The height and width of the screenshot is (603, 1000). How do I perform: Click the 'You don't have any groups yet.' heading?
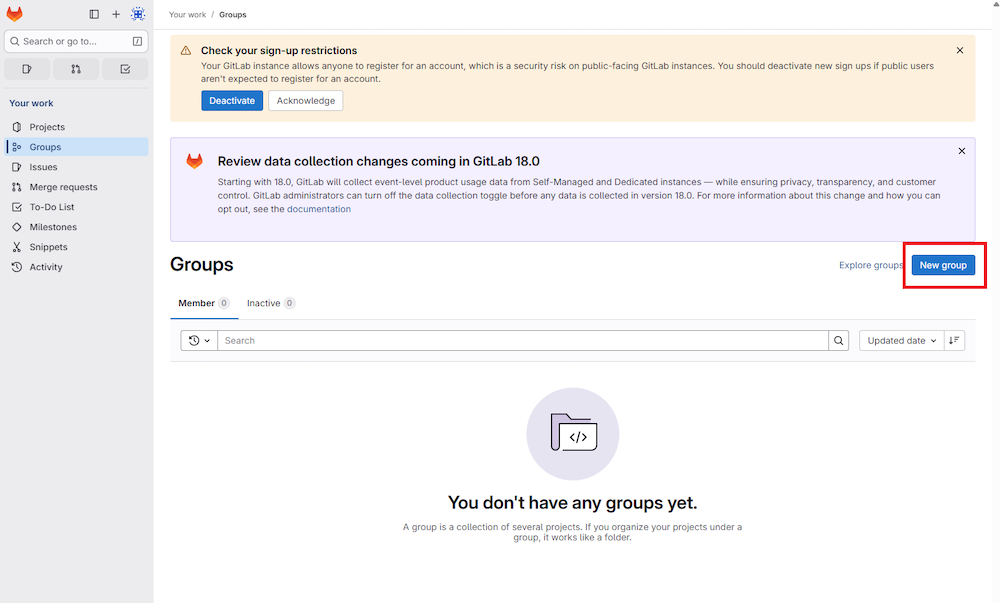[x=573, y=503]
